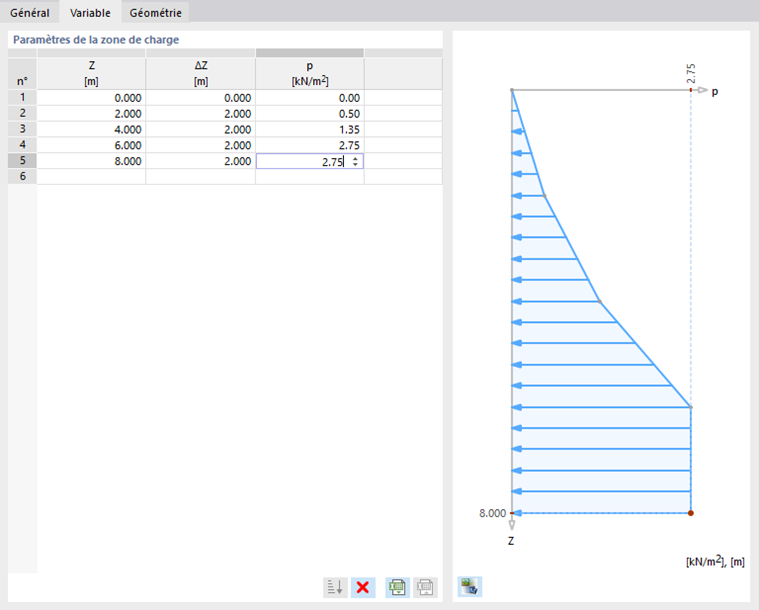Click empty Z cell in row 6
Viewport: 760px width, 610px height.
click(92, 176)
